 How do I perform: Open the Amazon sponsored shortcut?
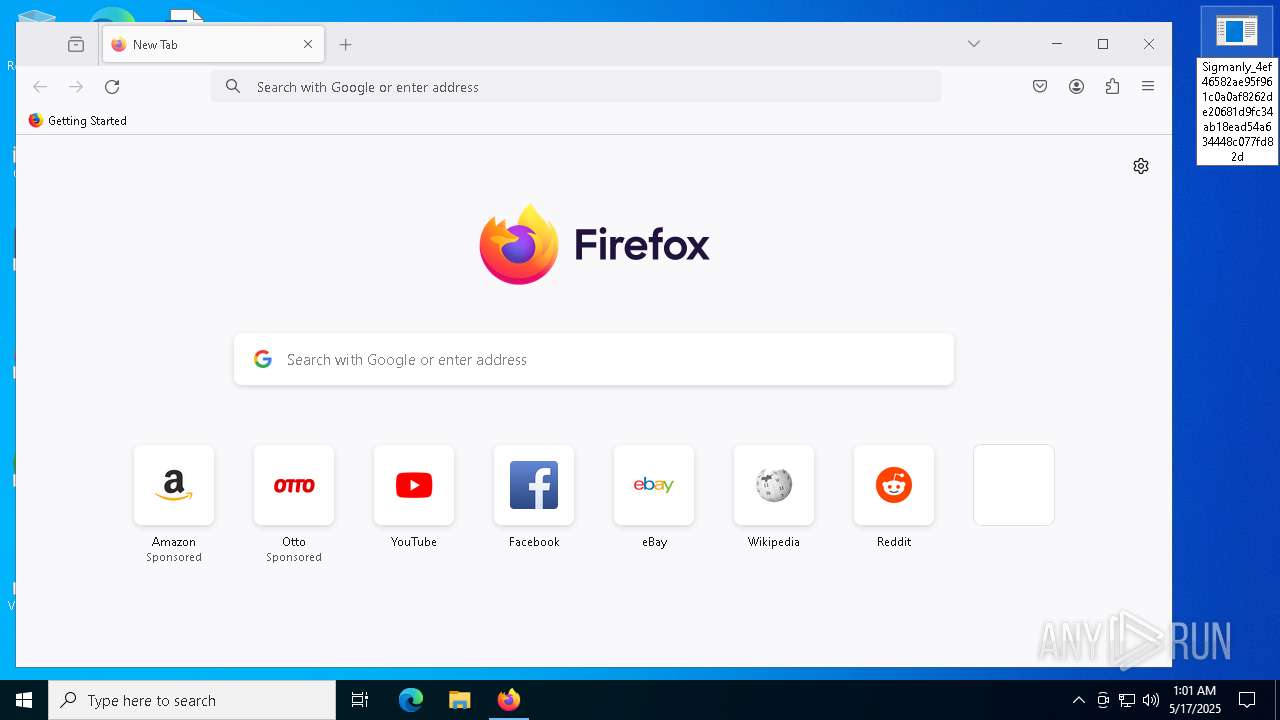(x=174, y=485)
